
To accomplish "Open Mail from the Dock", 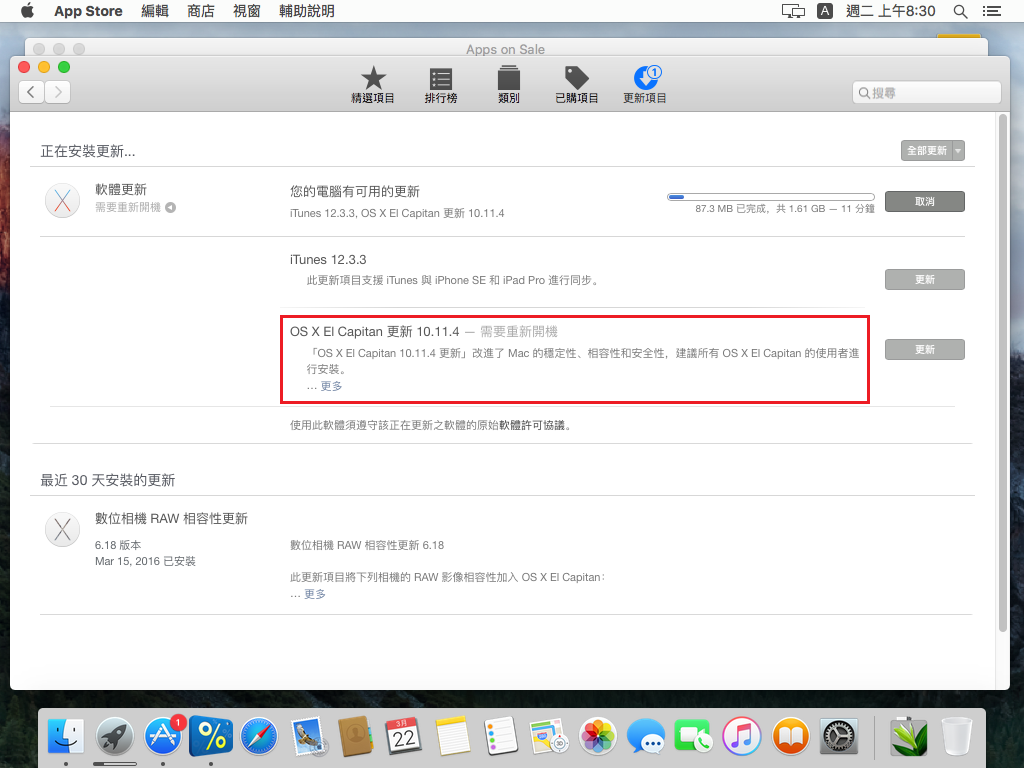I will coord(308,736).
